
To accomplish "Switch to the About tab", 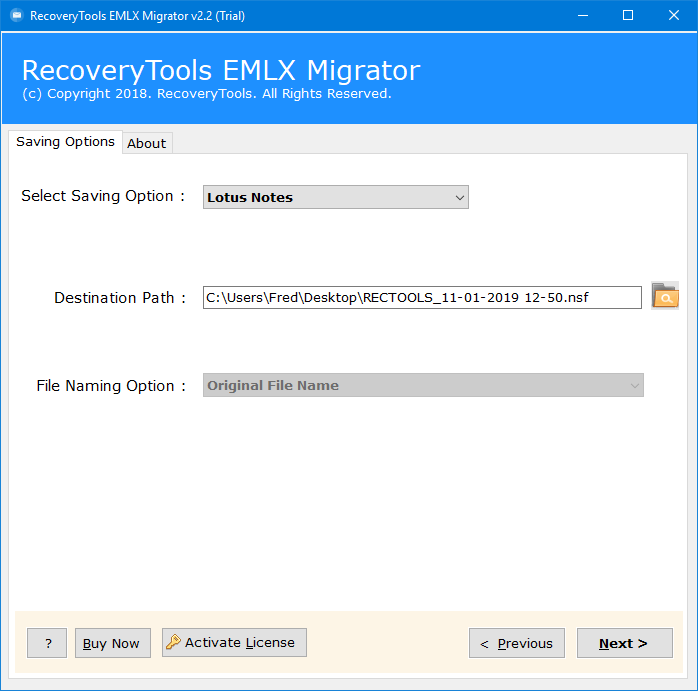I will (x=147, y=143).
